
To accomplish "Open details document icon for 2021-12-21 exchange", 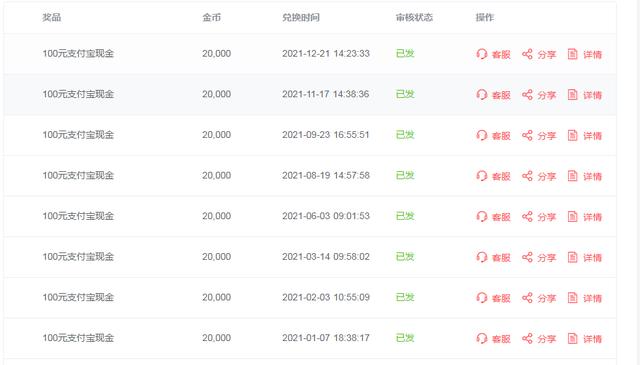I will [x=573, y=54].
